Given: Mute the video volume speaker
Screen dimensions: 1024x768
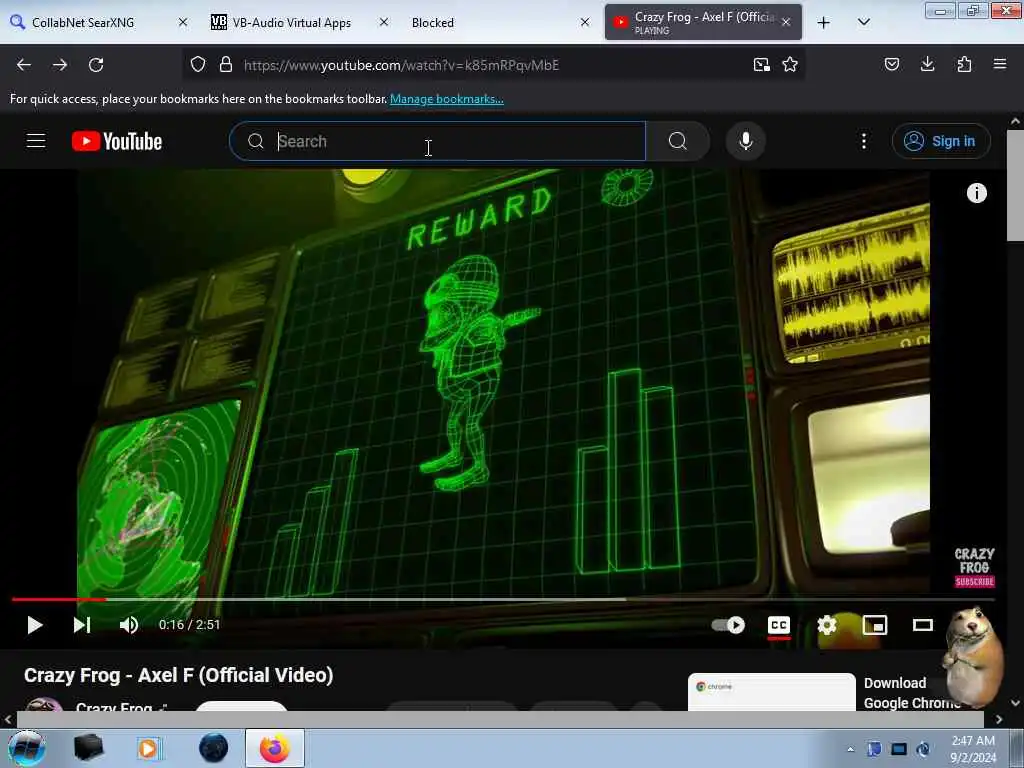Looking at the screenshot, I should [129, 625].
